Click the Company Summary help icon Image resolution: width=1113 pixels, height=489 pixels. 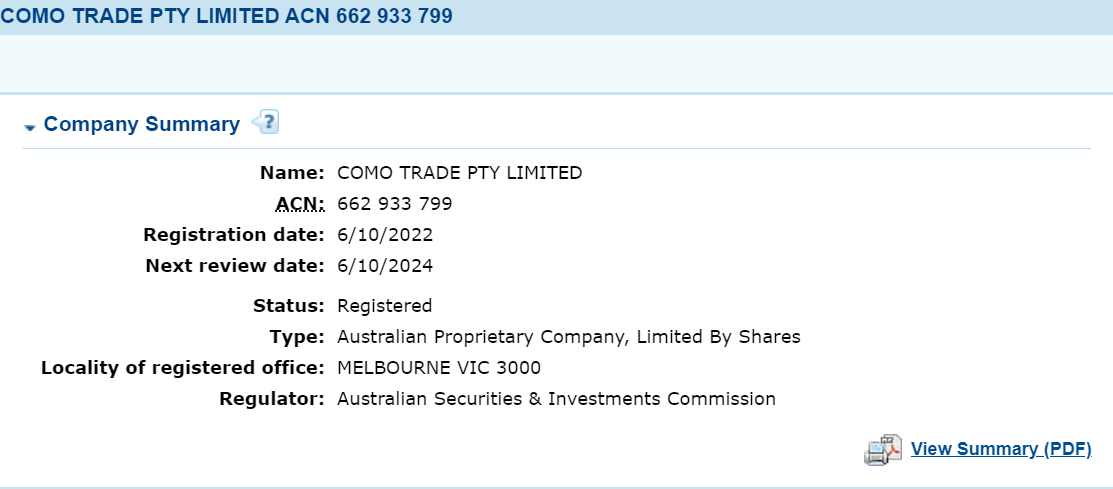coord(265,122)
